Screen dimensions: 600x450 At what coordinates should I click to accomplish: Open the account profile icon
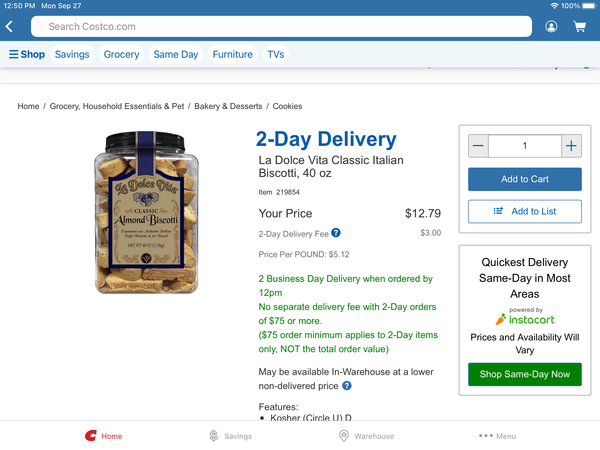(551, 26)
